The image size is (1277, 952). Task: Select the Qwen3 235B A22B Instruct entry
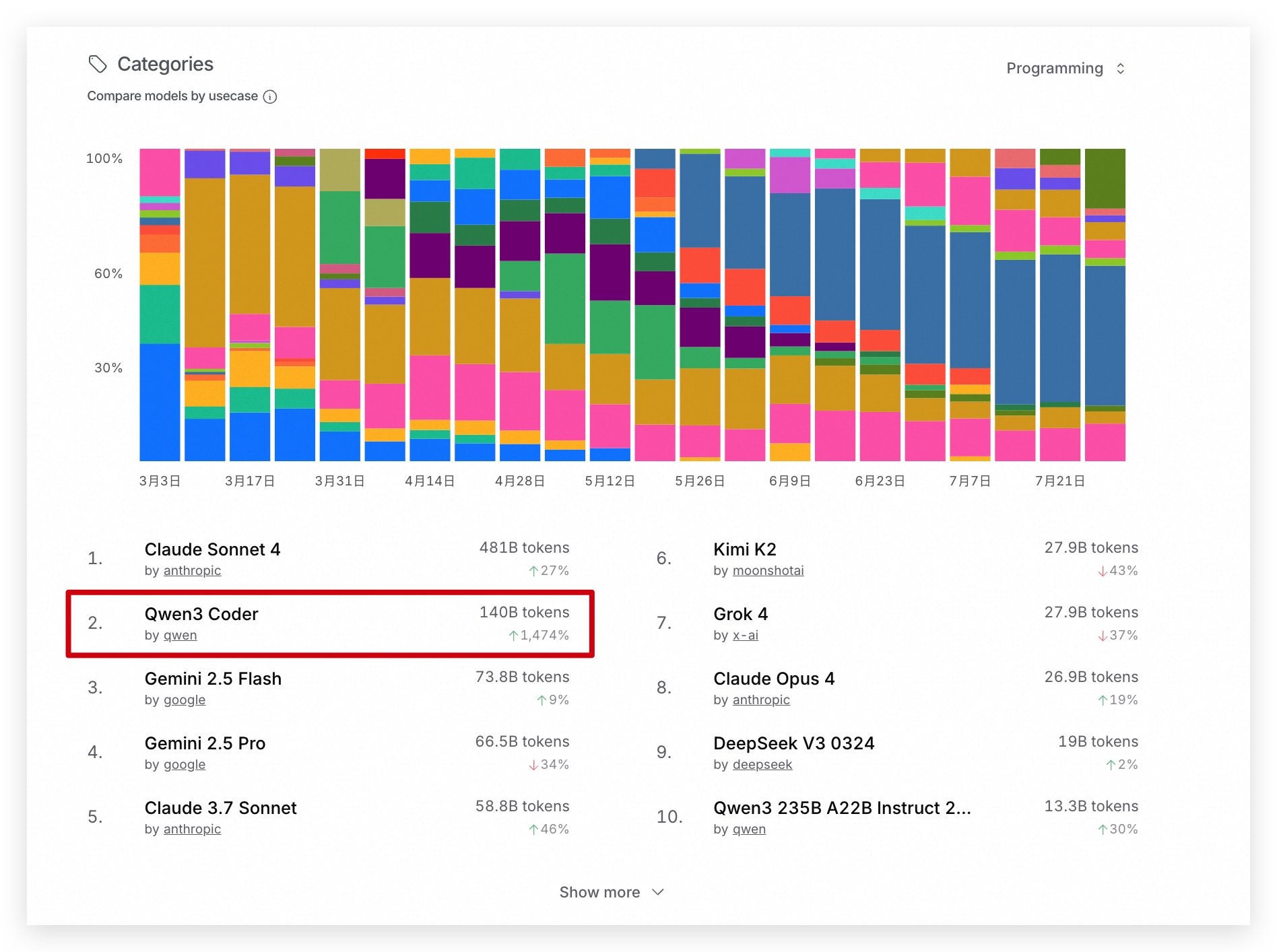click(x=897, y=817)
